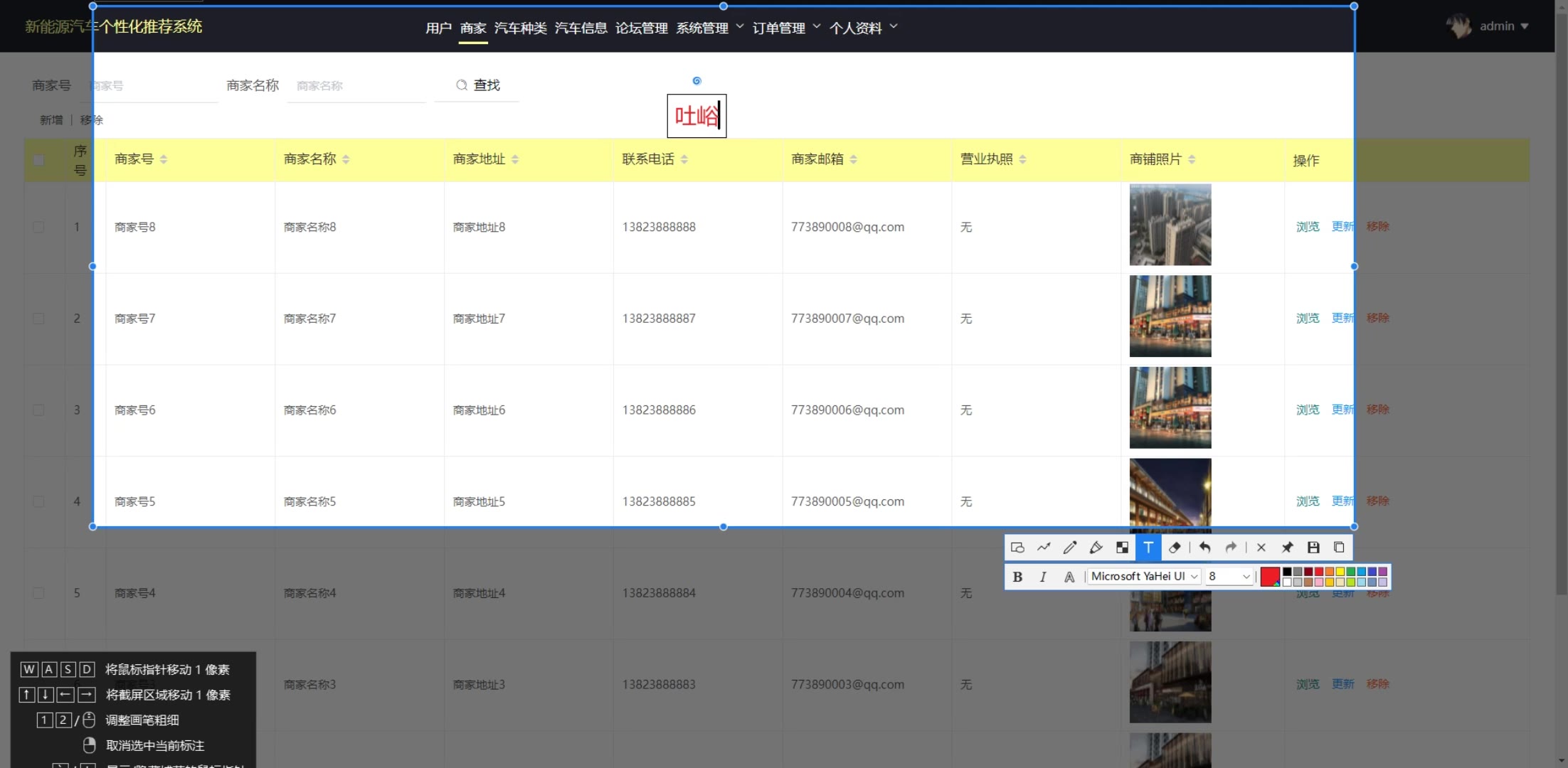
Task: Tick the checkbox for row 商家号8
Action: click(x=38, y=227)
